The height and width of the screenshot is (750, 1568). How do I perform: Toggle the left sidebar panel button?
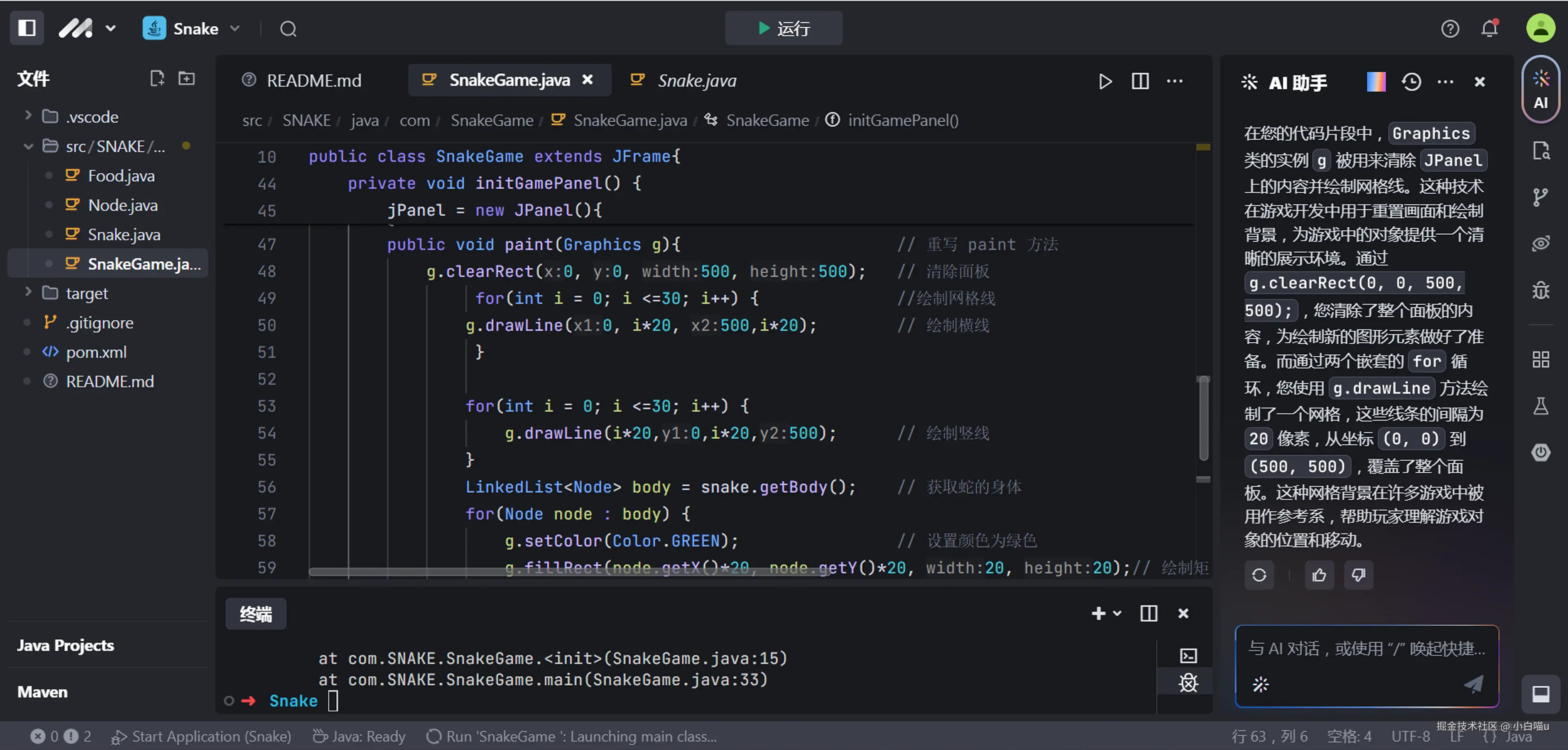click(x=27, y=28)
